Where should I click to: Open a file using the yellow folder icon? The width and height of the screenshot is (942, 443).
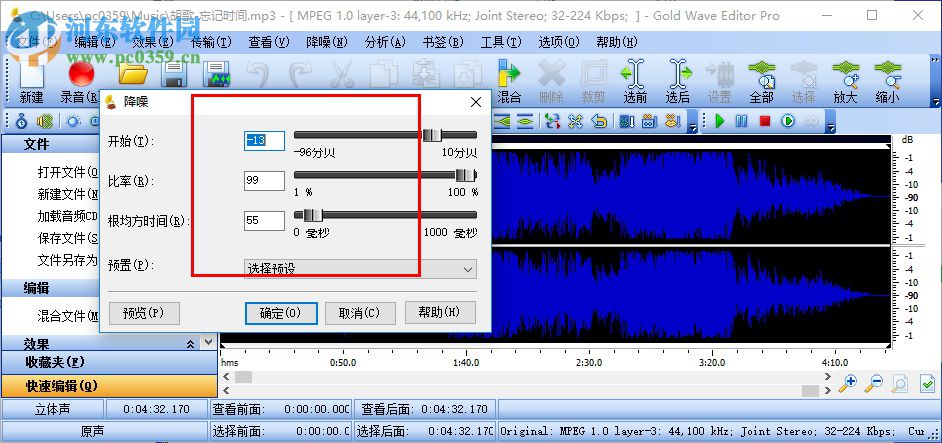(133, 75)
